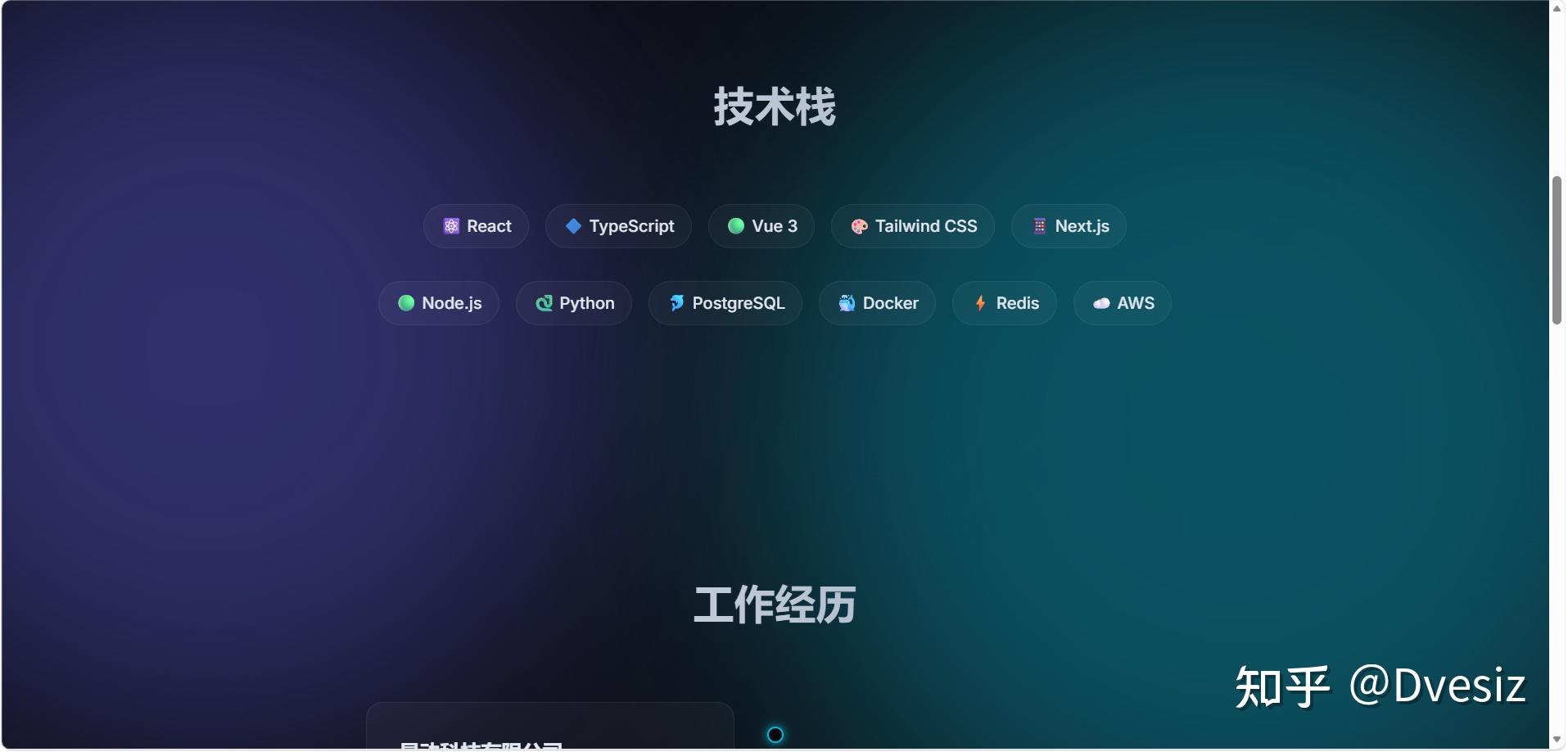Click the scrollbar down arrow
The width and height of the screenshot is (1568, 752).
click(x=1557, y=740)
